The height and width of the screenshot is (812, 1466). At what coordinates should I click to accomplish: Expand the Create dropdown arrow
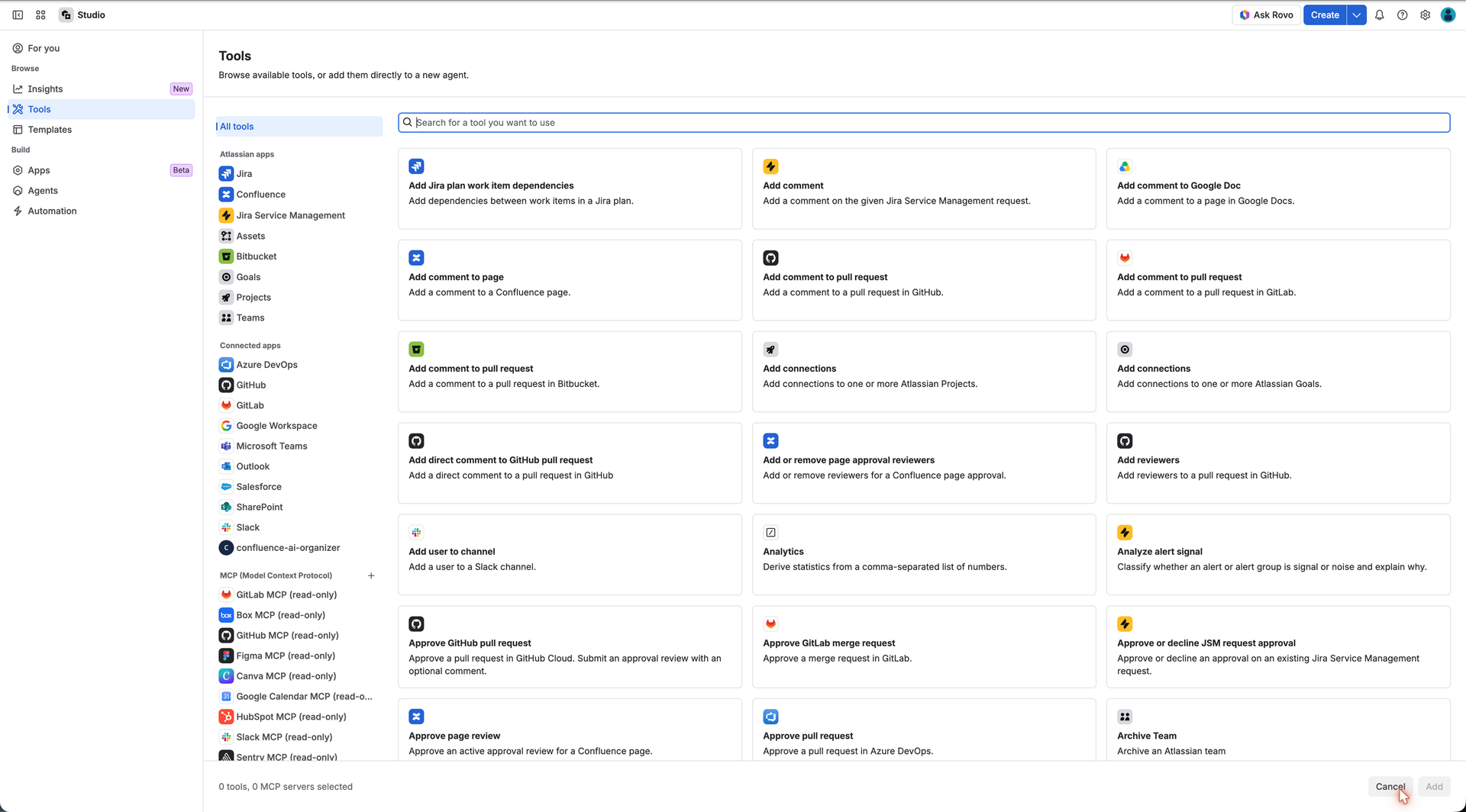(x=1357, y=15)
